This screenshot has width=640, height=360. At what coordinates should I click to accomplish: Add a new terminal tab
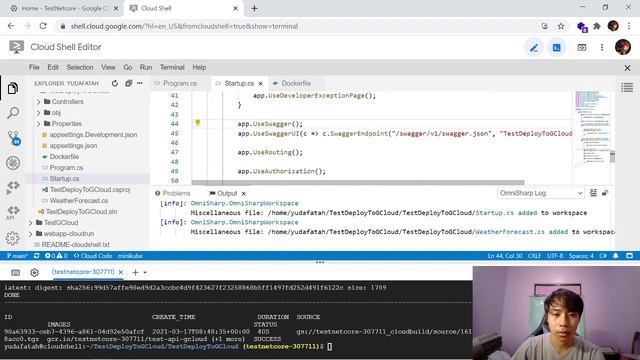[x=135, y=272]
